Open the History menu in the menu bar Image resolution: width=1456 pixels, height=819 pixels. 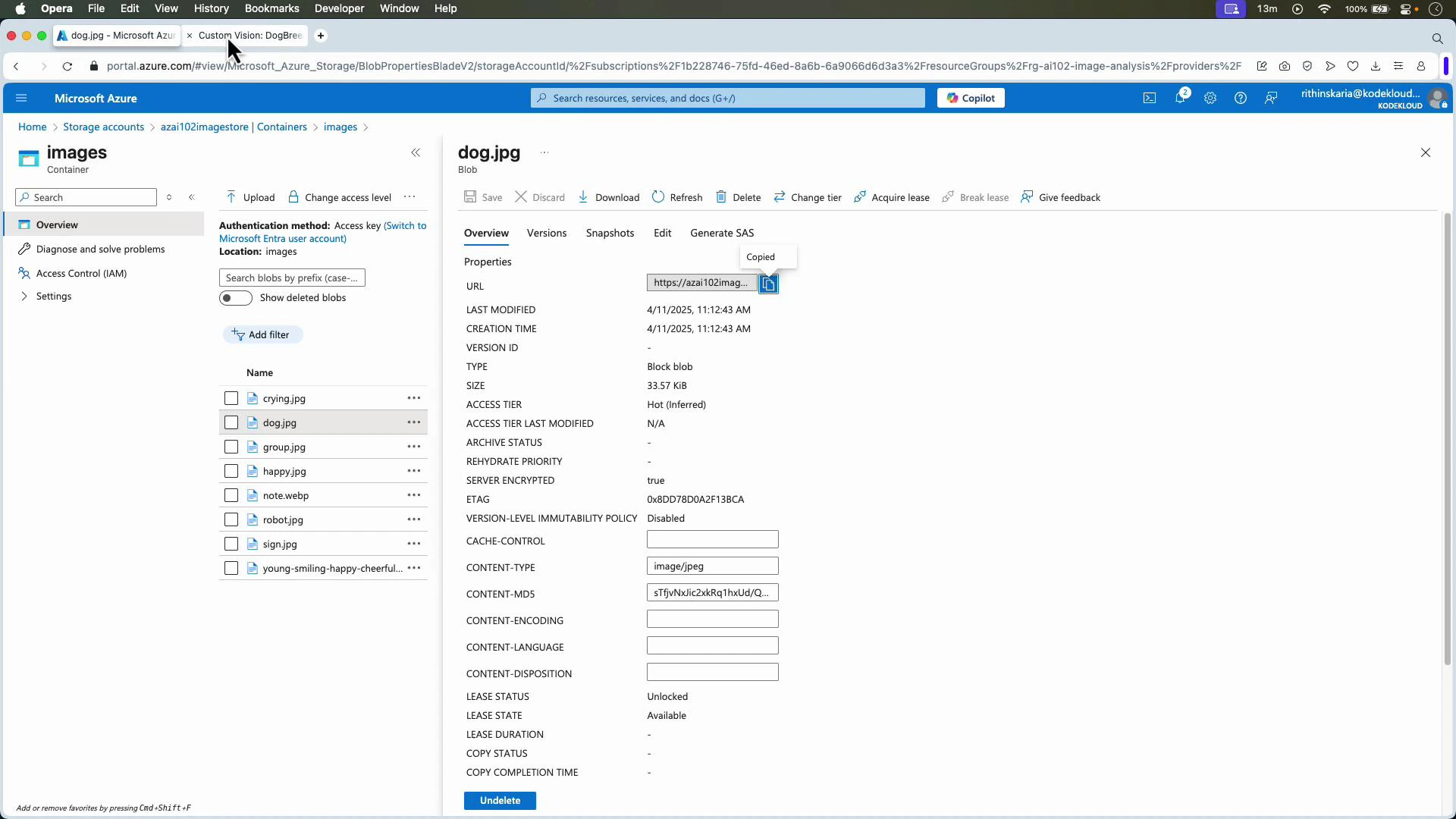click(211, 8)
